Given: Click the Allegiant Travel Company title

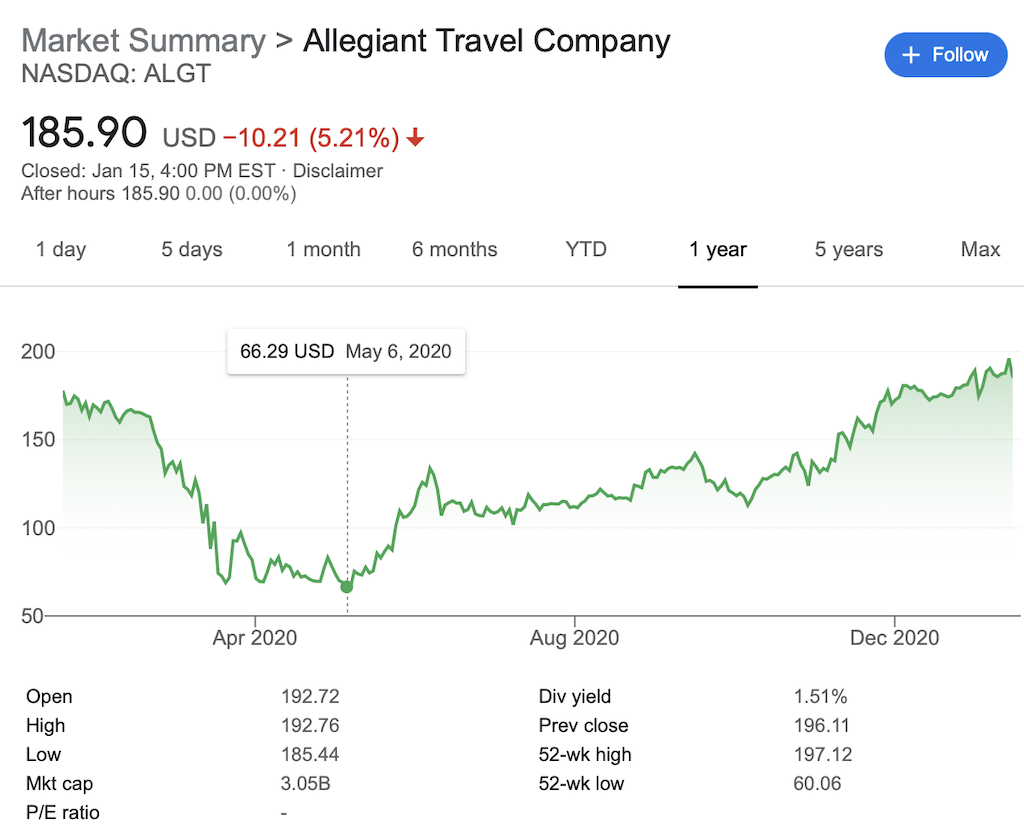Looking at the screenshot, I should tap(486, 41).
